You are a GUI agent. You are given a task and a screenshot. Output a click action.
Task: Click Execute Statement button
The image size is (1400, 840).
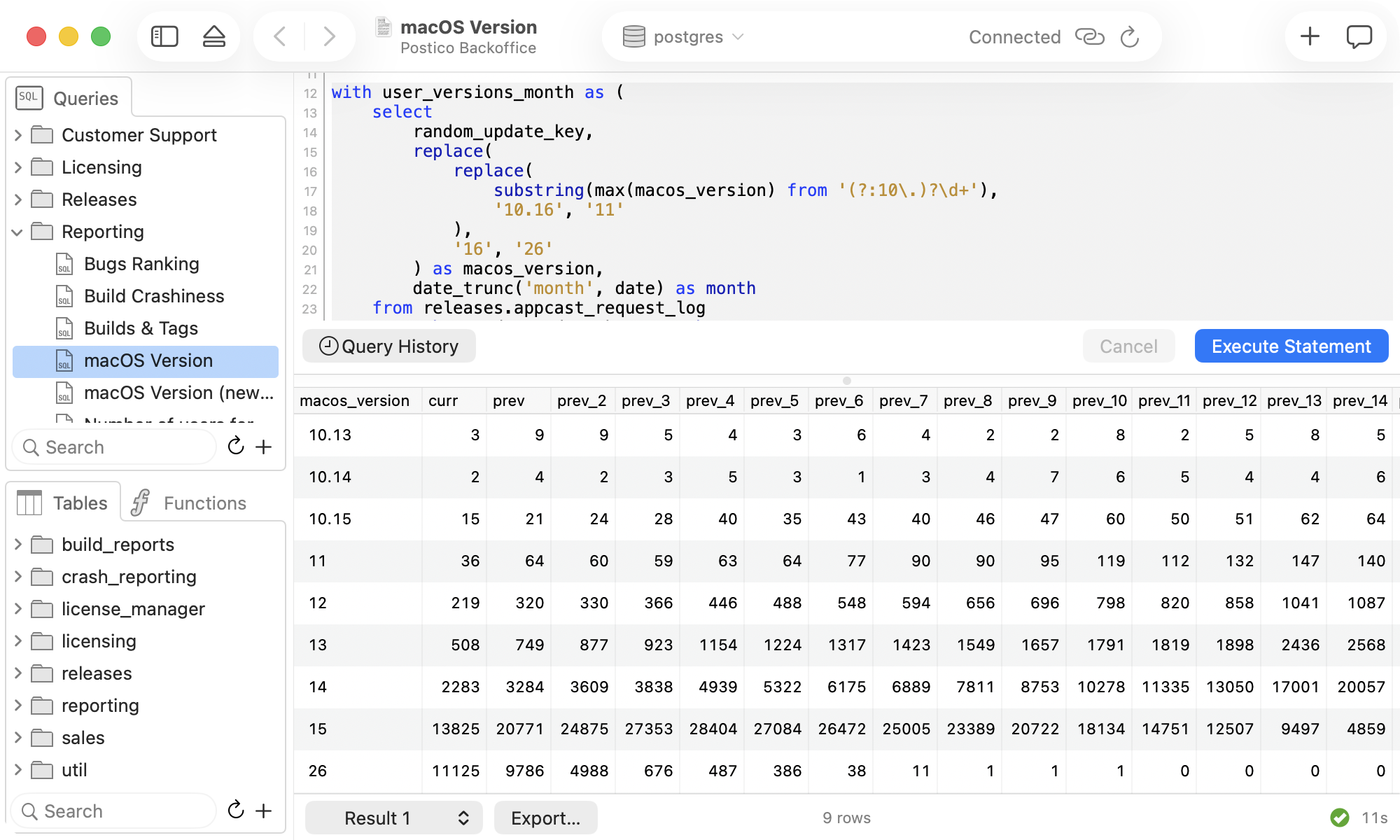1291,346
